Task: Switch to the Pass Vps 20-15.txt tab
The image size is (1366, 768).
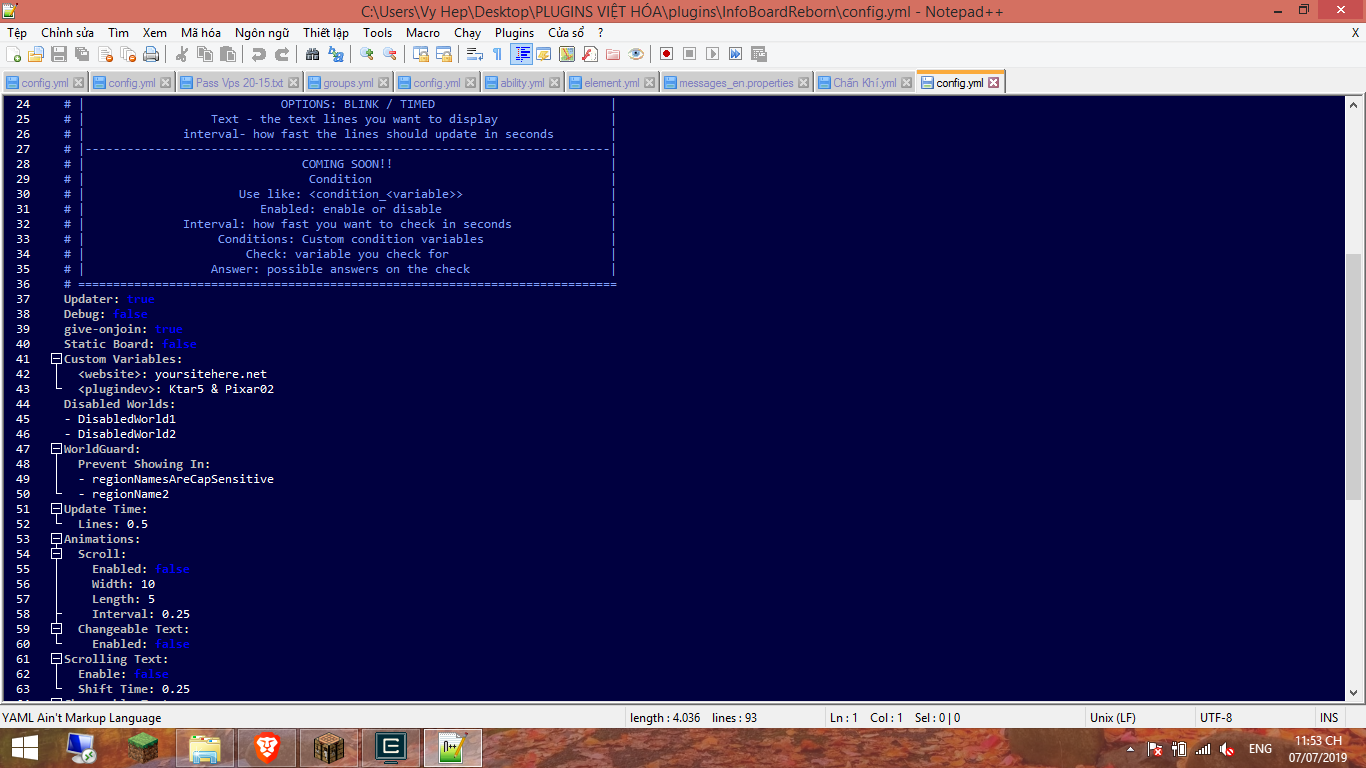Action: click(x=239, y=83)
